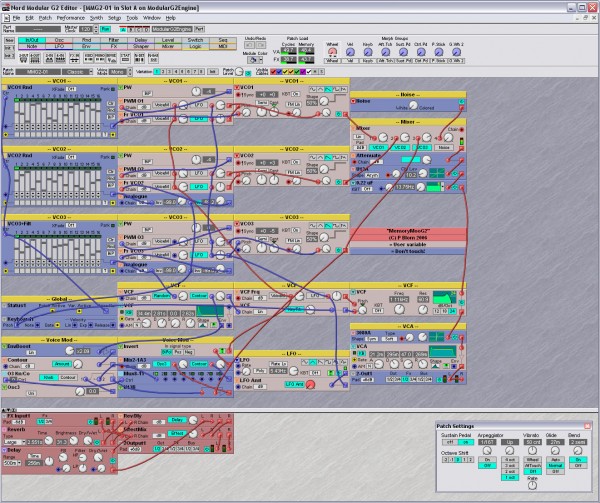Add the 4-Out module icon
The width and height of the screenshot is (600, 503).
coord(35,58)
